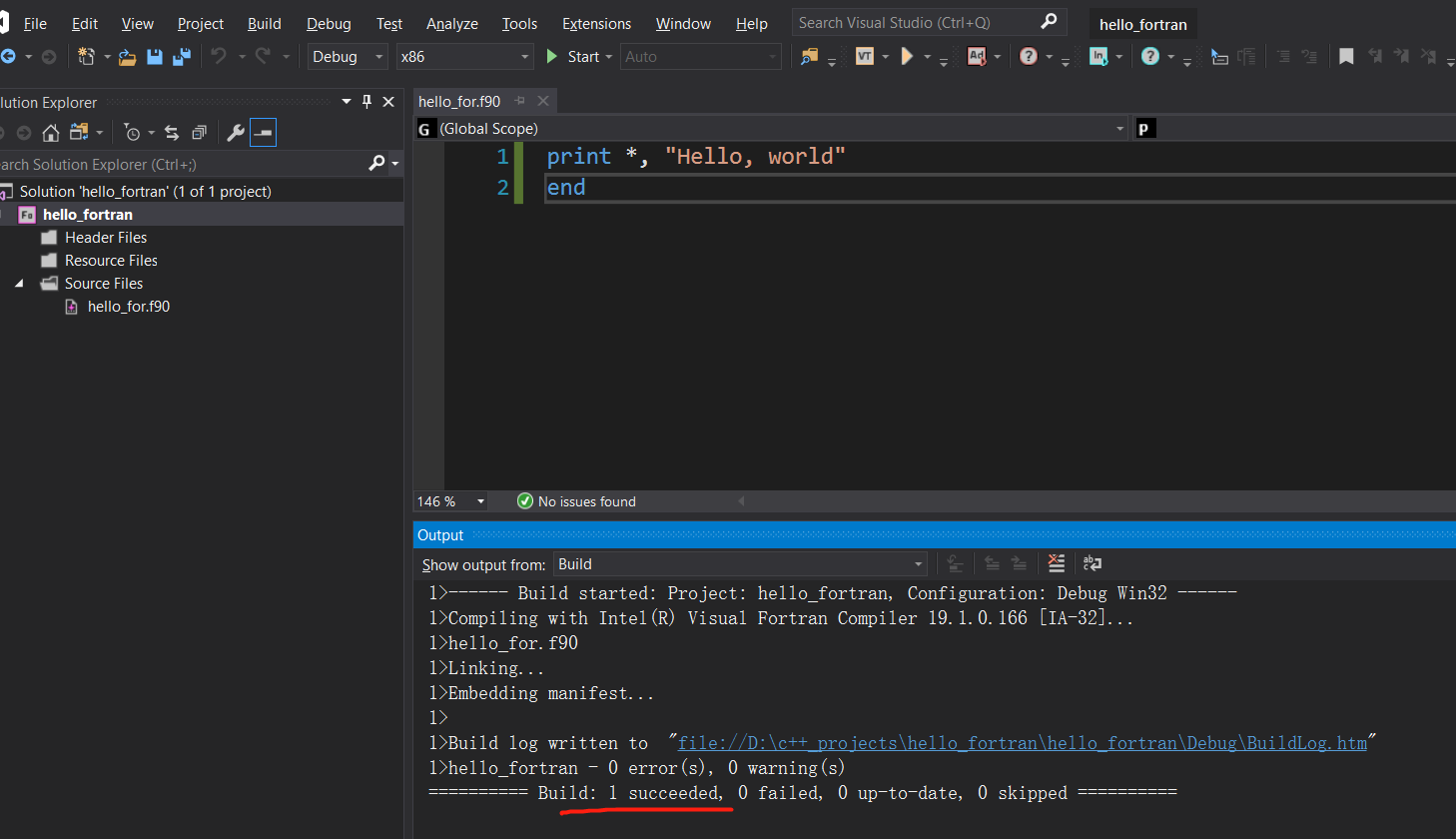Close the Solution Explorer panel
This screenshot has height=839, width=1456.
point(388,102)
